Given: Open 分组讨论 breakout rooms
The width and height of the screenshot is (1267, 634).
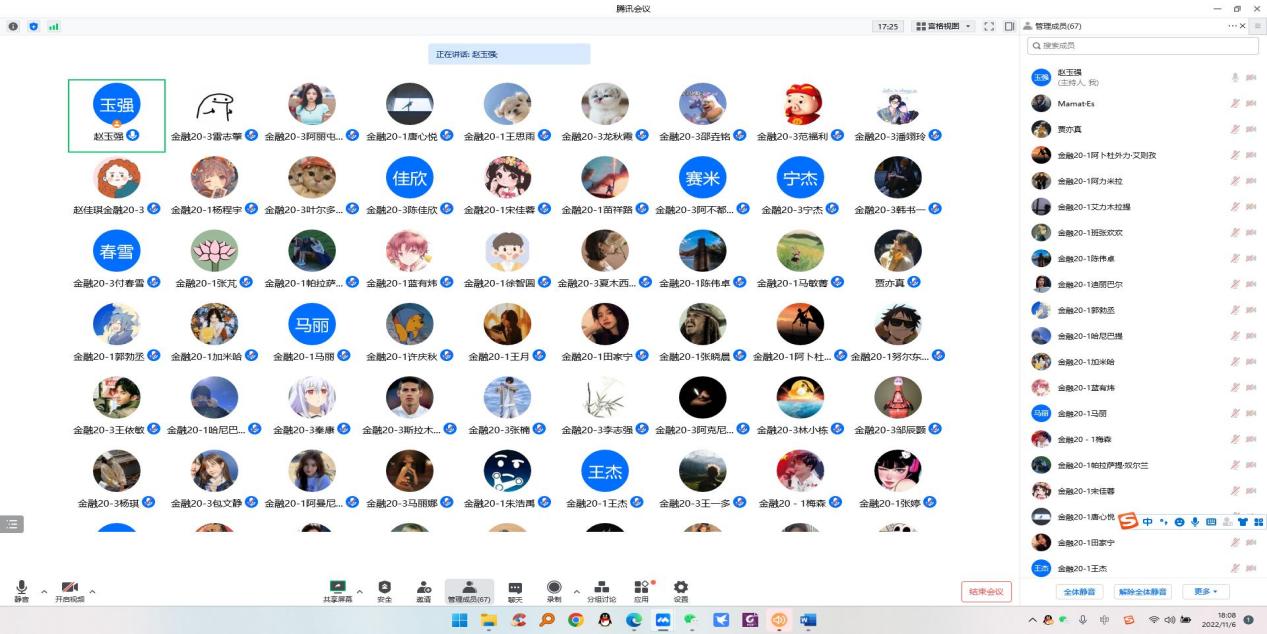Looking at the screenshot, I should click(x=601, y=590).
